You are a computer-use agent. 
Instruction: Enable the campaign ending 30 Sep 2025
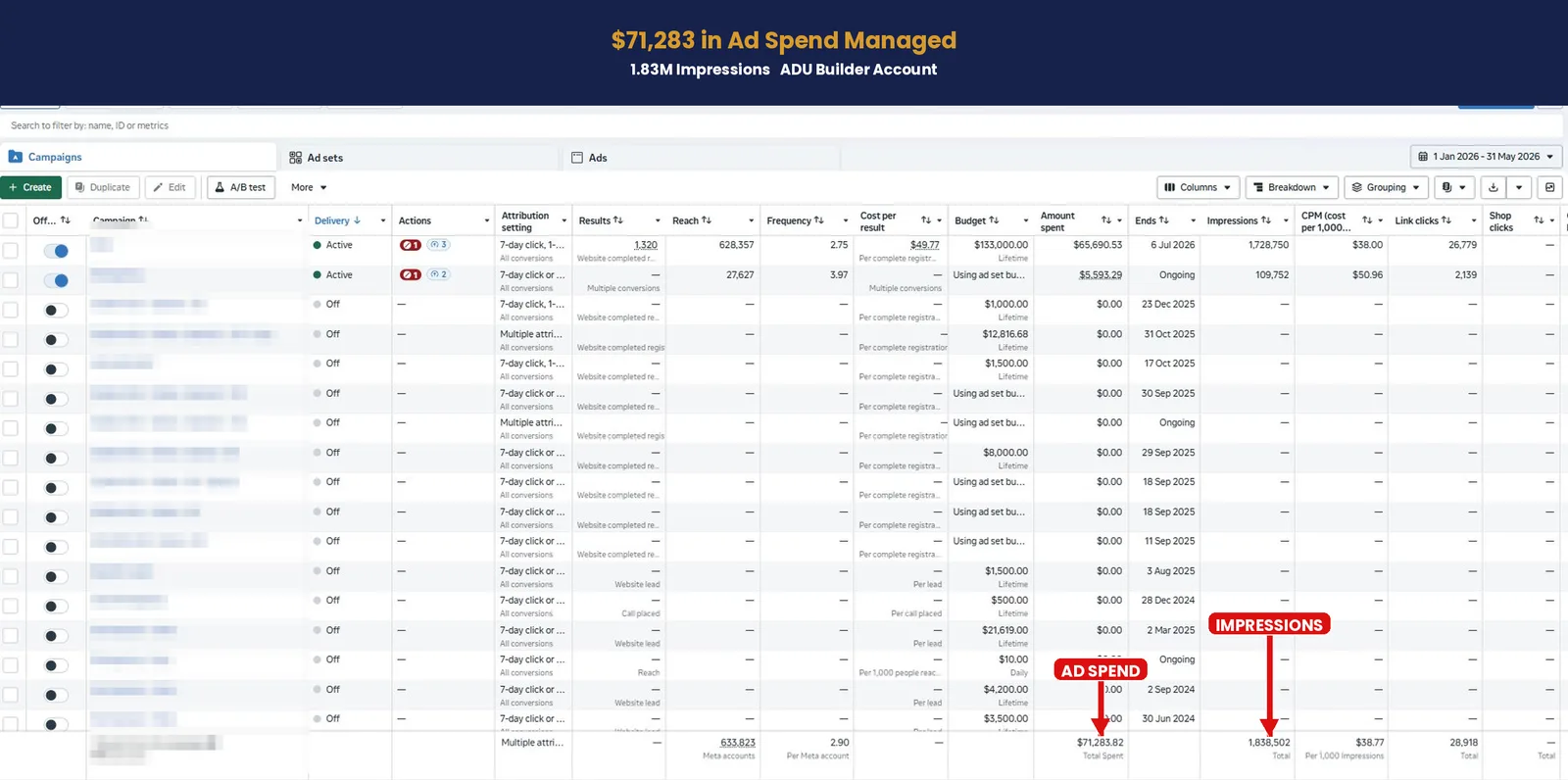pyautogui.click(x=56, y=399)
